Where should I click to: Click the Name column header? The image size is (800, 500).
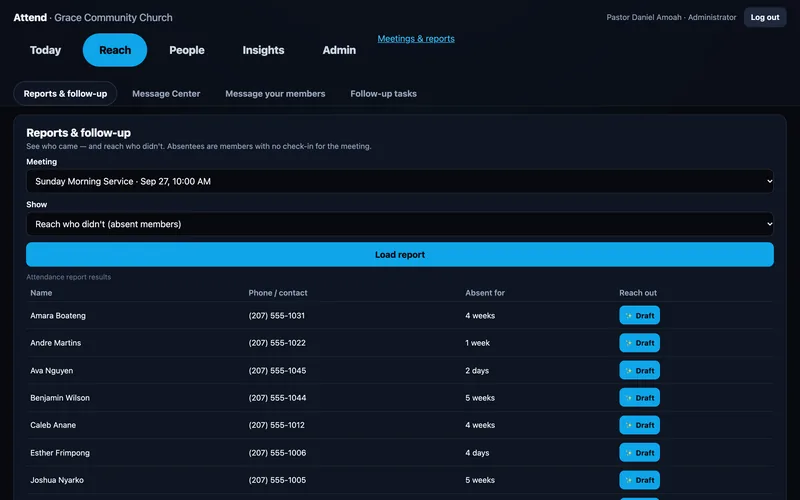[41, 293]
